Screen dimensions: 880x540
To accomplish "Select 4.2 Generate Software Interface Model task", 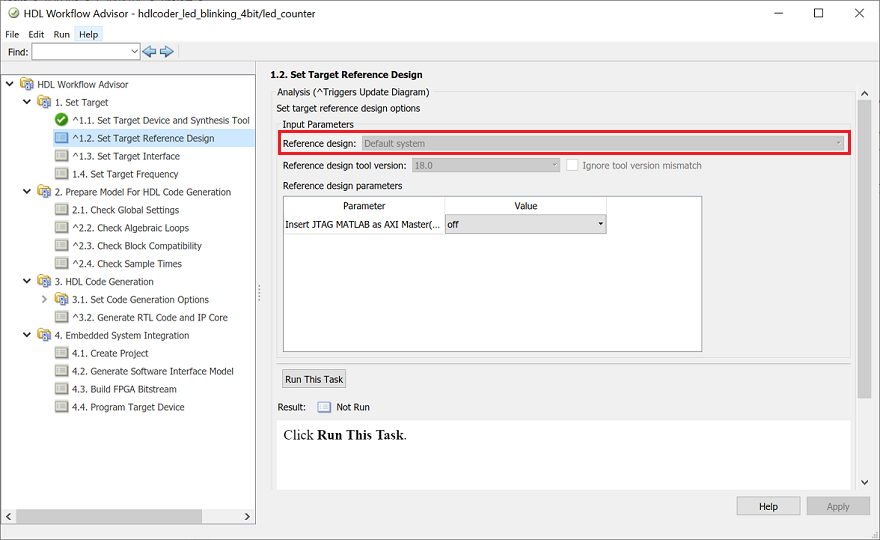I will coord(153,371).
